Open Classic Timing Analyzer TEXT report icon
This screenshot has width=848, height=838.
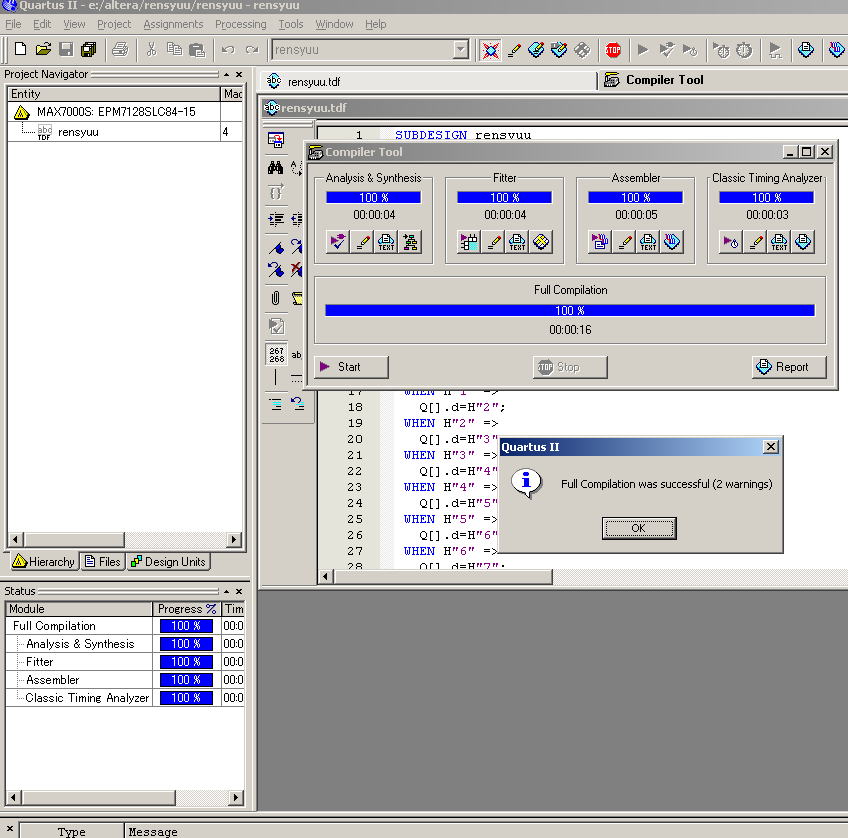click(x=779, y=242)
